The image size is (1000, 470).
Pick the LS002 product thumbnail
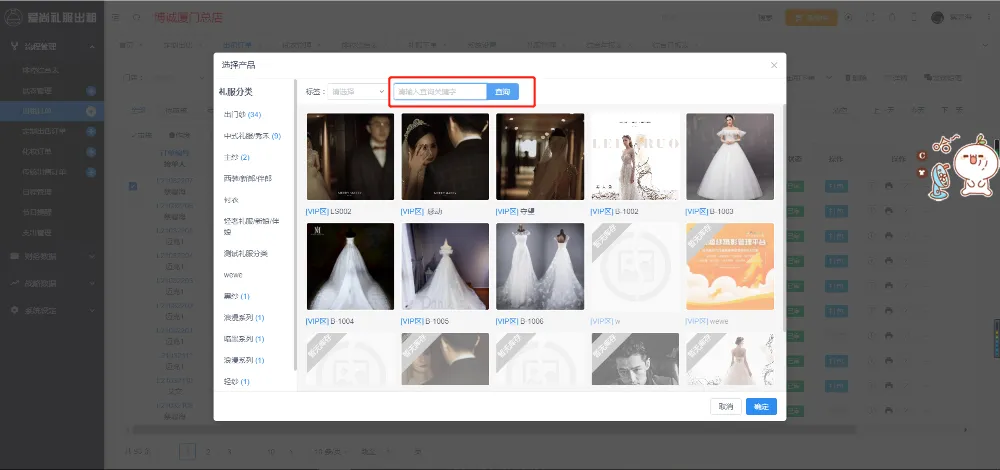coord(350,157)
